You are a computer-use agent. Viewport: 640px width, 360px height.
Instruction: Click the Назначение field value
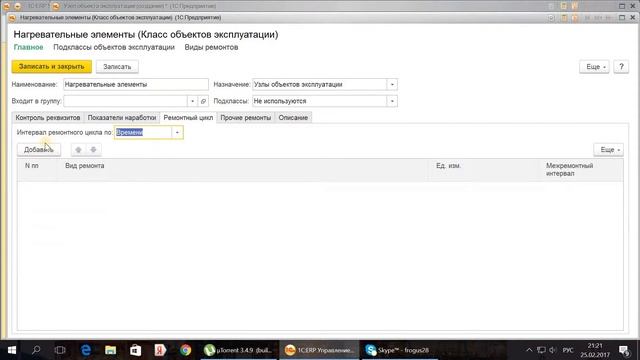tap(319, 84)
